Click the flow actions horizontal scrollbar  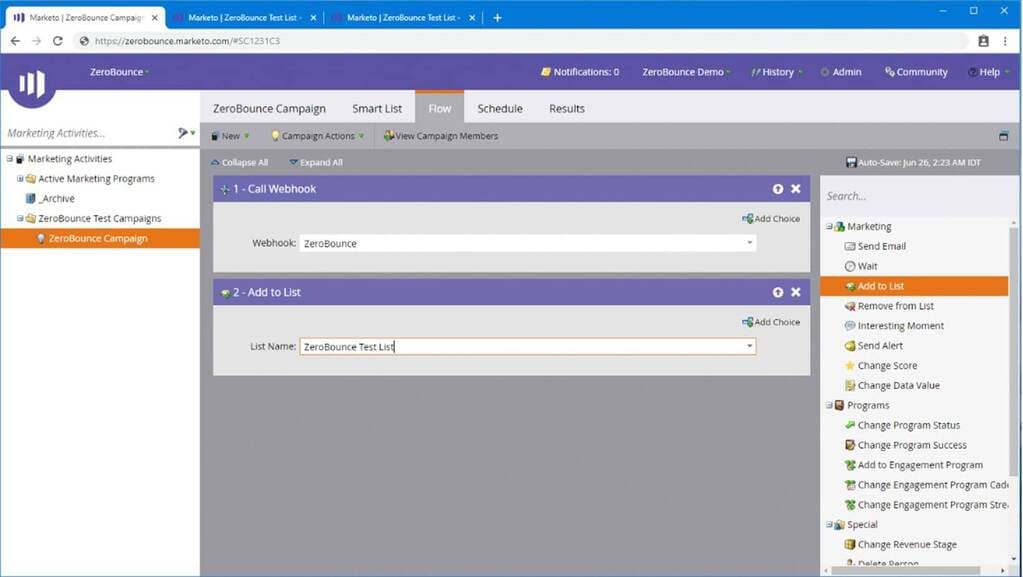905,570
